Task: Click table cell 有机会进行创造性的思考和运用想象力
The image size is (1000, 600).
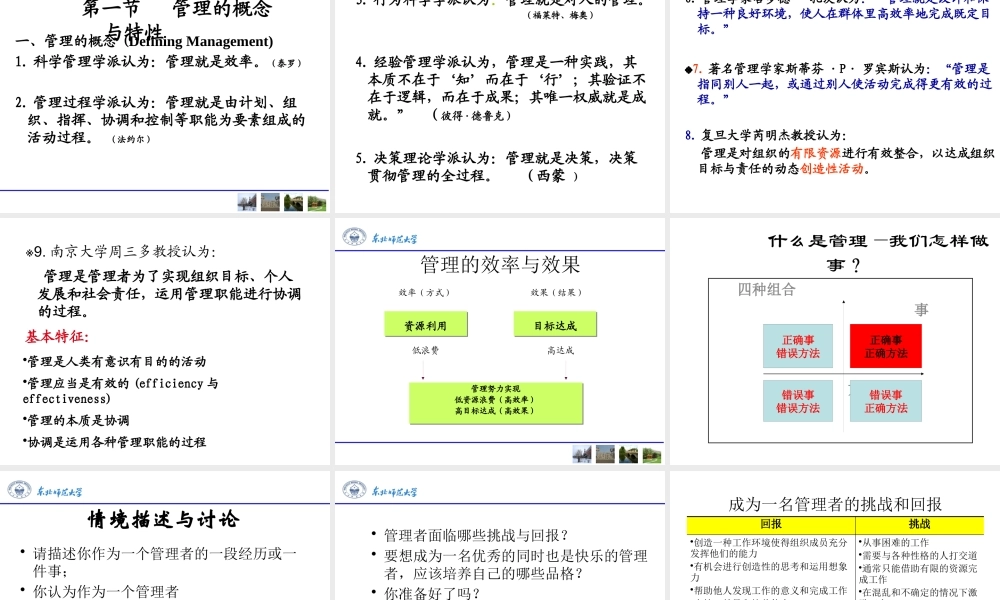Action: (x=768, y=571)
